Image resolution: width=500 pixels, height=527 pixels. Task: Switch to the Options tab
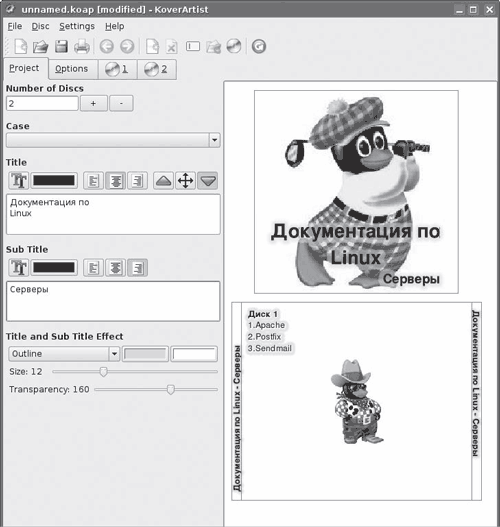coord(72,69)
